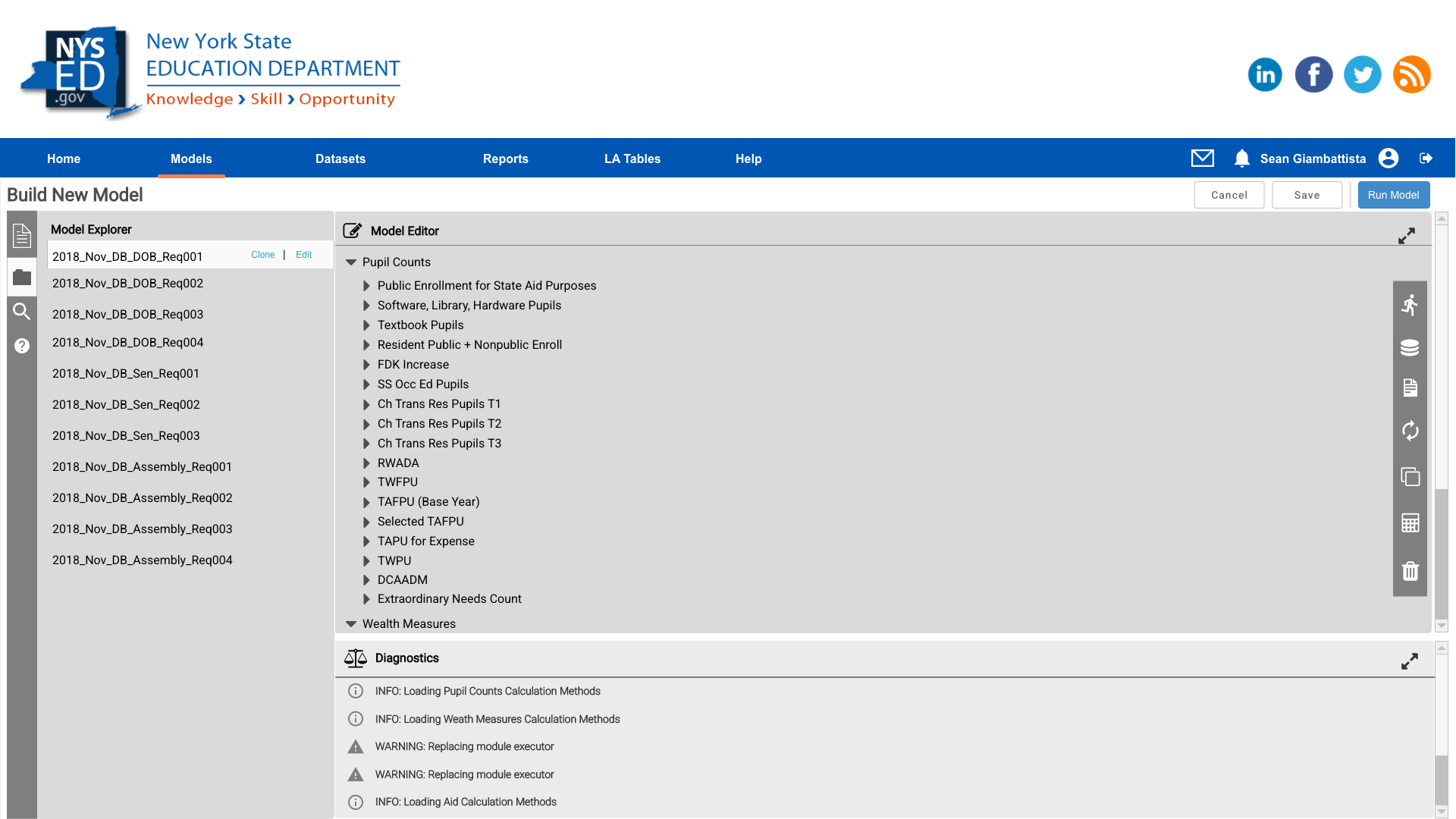Viewport: 1456px width, 819px height.
Task: Open the search magnifier in left sidebar
Action: (x=22, y=311)
